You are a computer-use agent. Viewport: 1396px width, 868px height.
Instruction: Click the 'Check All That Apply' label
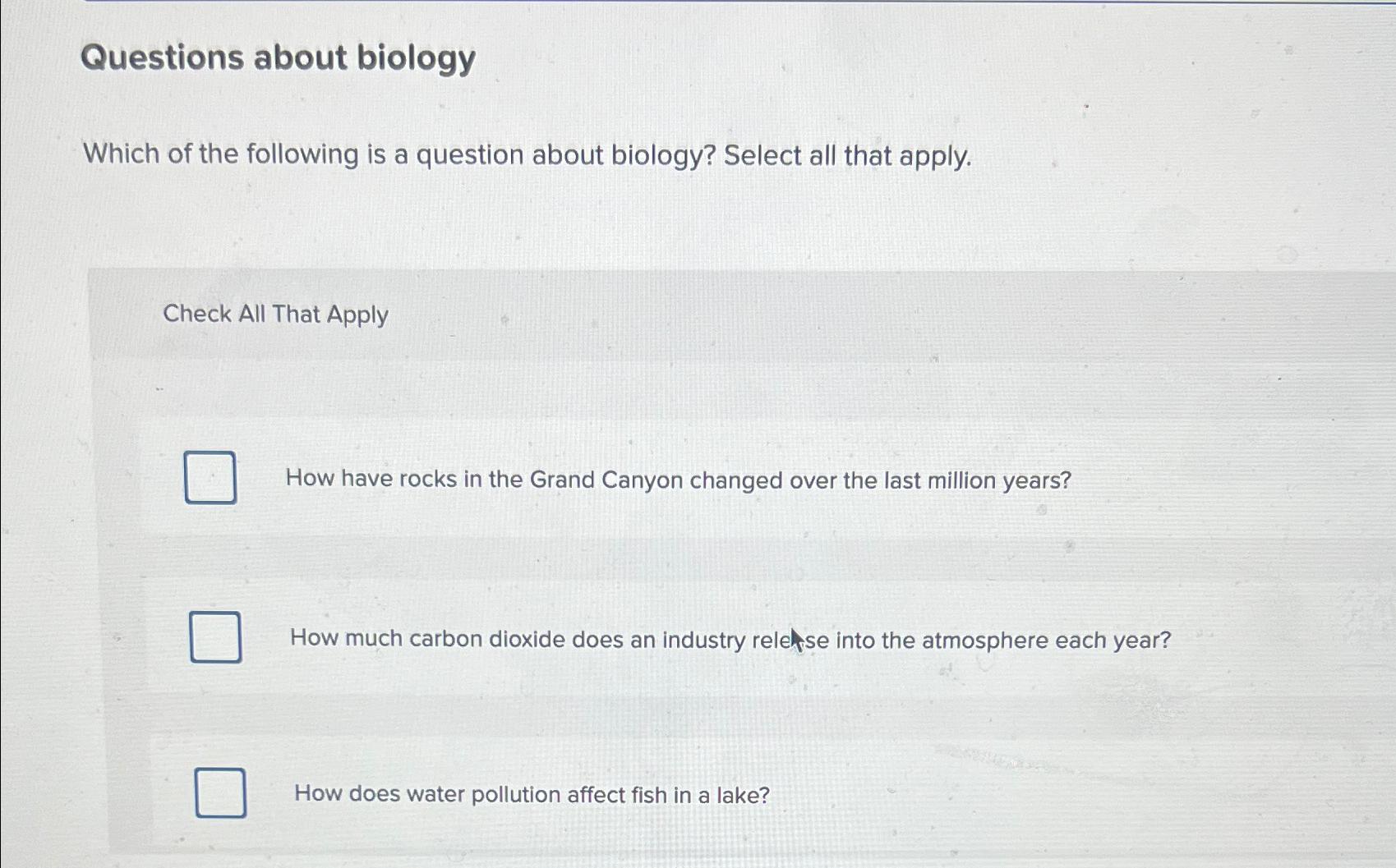point(276,315)
